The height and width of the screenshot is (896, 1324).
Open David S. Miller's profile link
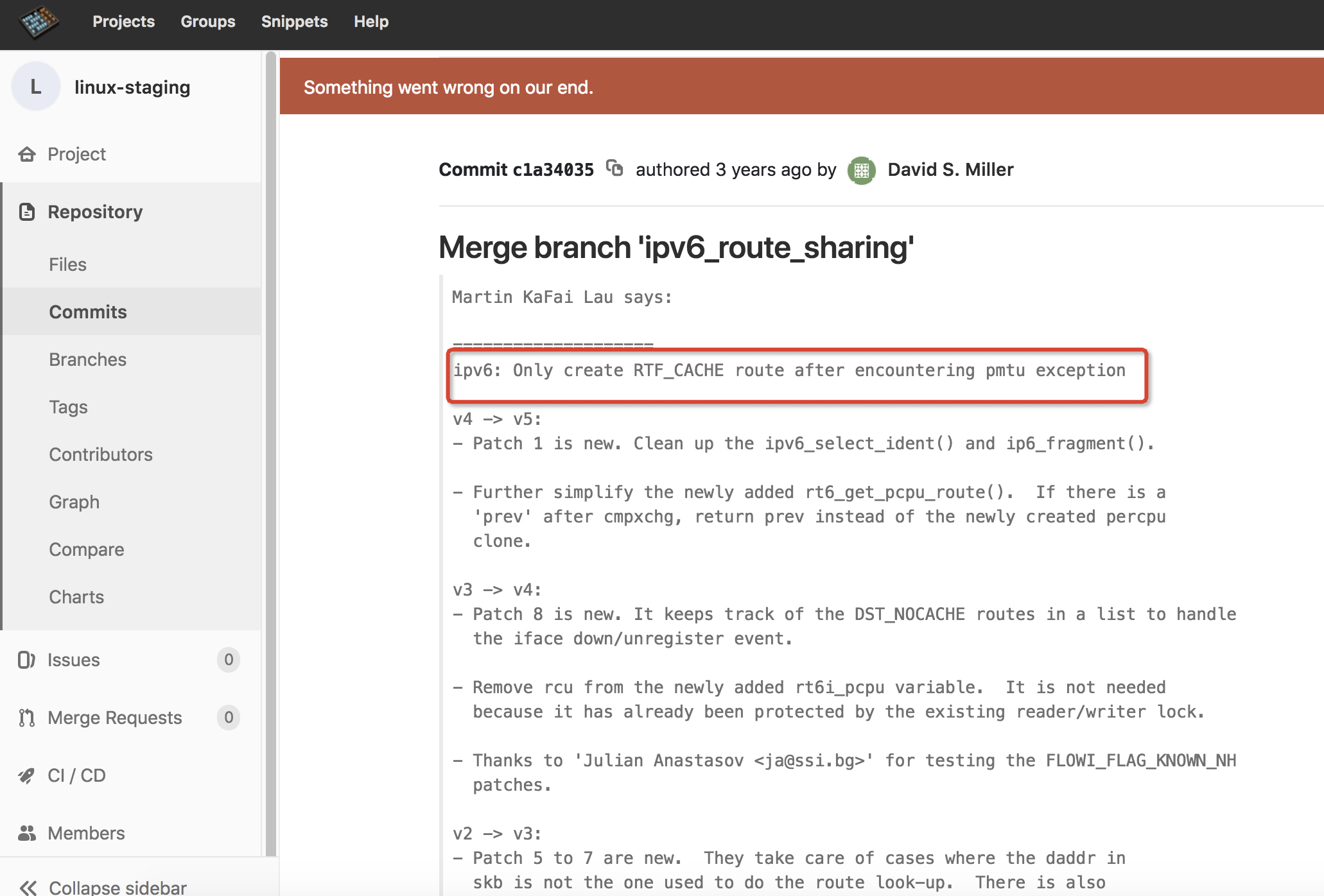click(950, 169)
